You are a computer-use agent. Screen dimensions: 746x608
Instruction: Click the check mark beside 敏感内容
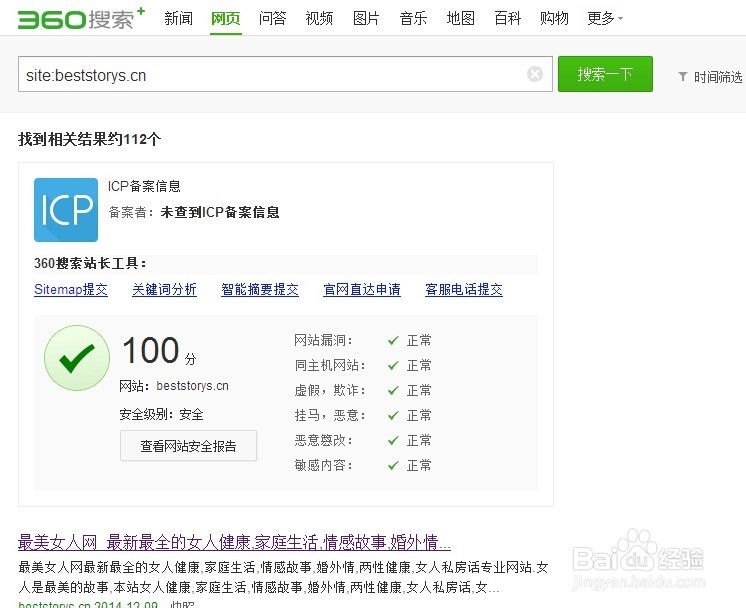(x=393, y=465)
